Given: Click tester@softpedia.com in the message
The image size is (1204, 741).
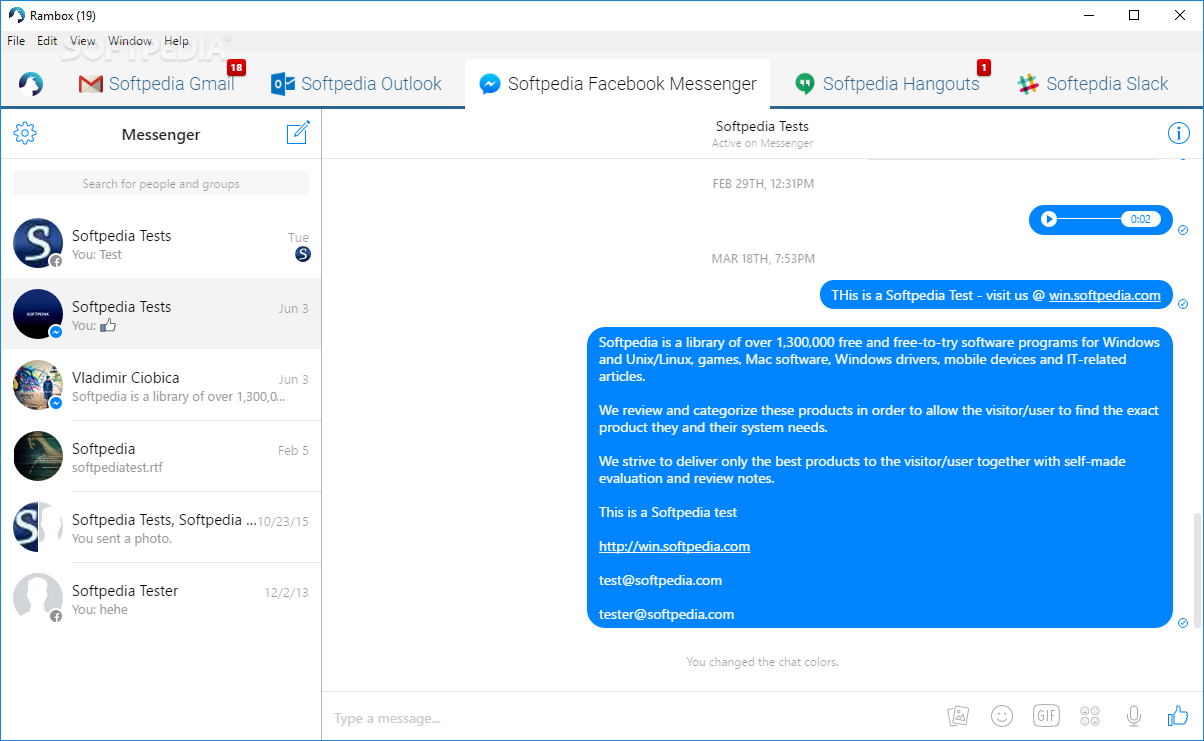Looking at the screenshot, I should pyautogui.click(x=666, y=614).
